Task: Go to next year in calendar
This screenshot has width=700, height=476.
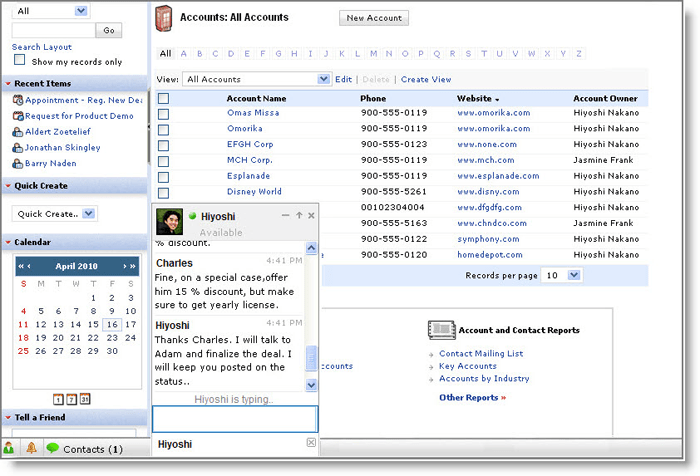Action: pyautogui.click(x=133, y=266)
